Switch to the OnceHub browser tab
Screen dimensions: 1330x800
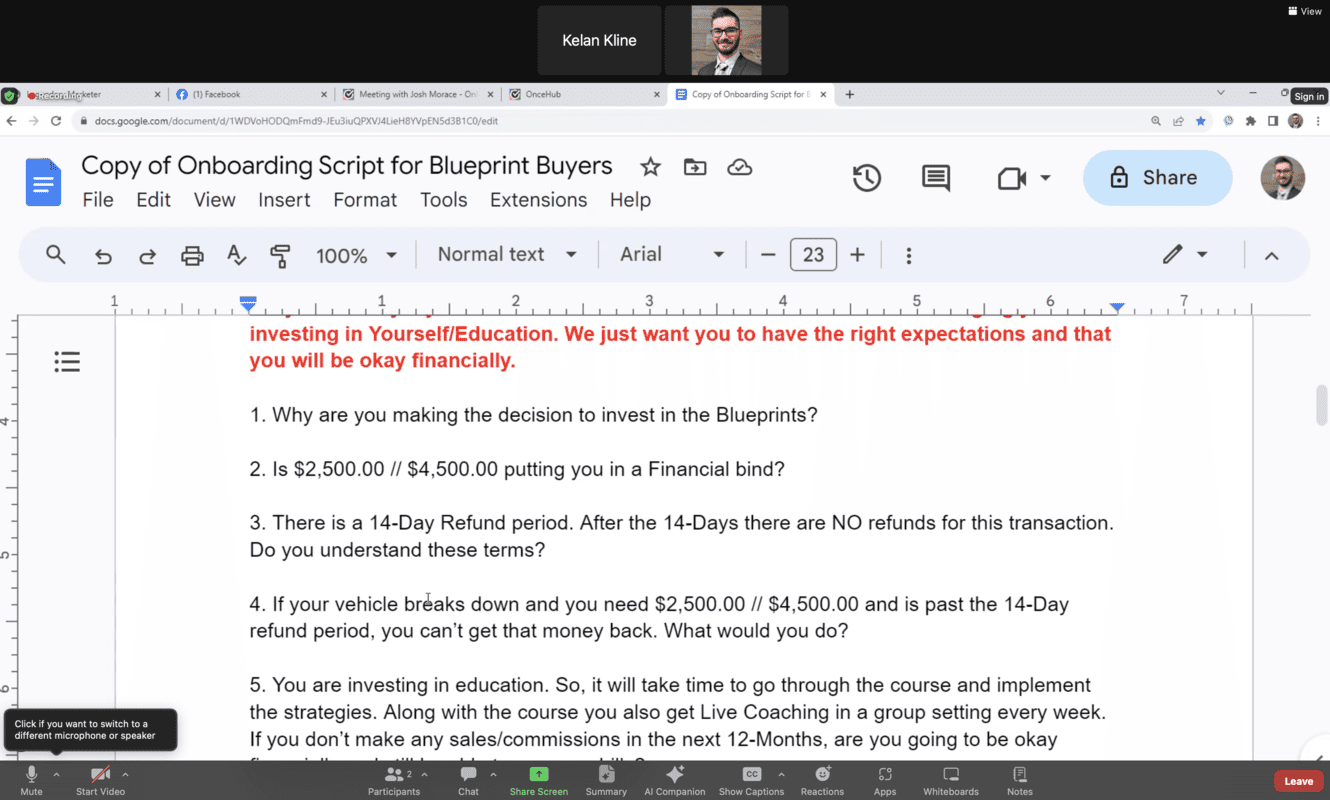[584, 95]
